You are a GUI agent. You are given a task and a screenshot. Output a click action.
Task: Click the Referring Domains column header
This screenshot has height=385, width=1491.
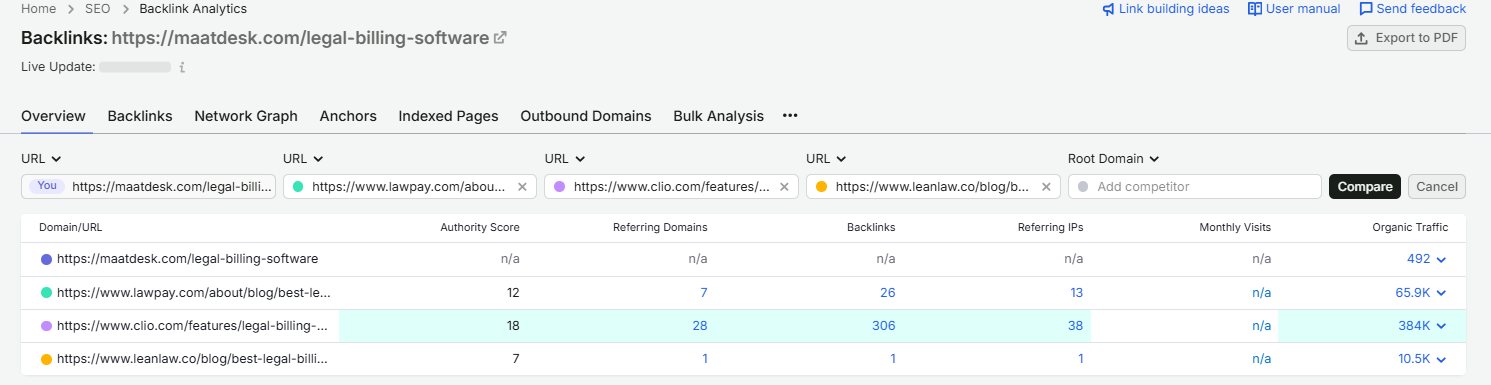click(x=660, y=228)
